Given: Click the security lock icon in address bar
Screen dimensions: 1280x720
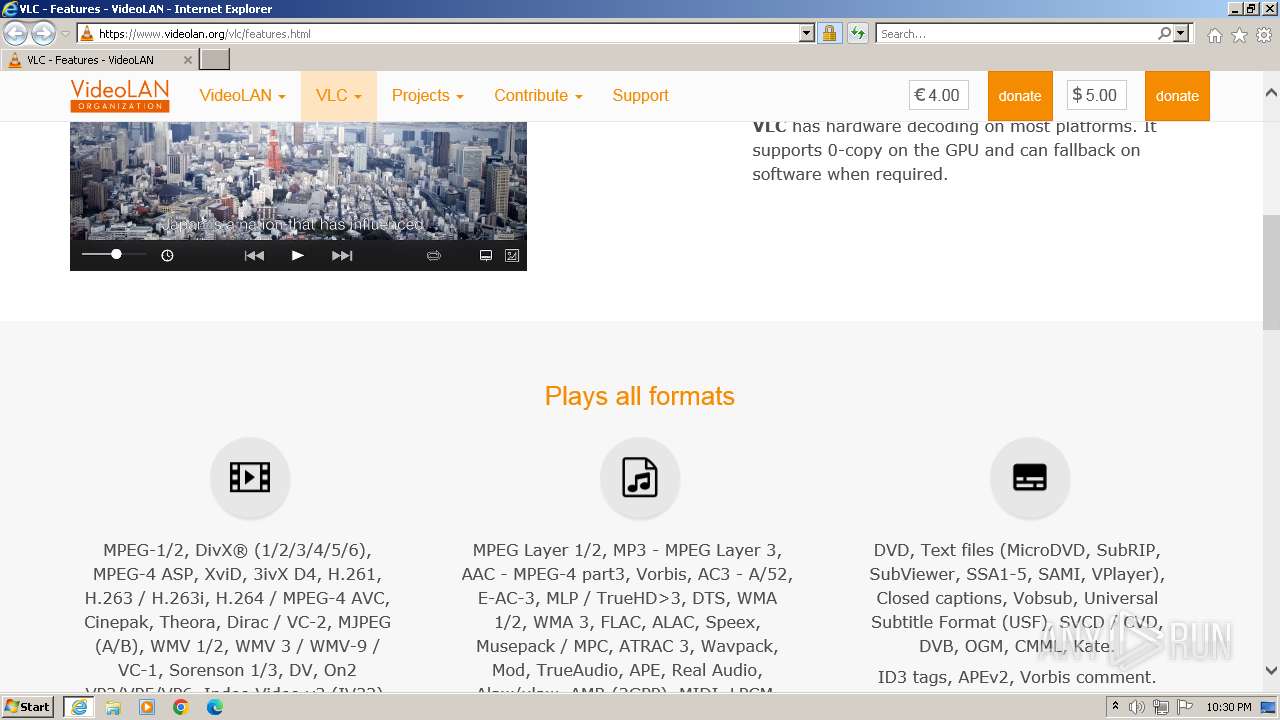Looking at the screenshot, I should (829, 33).
